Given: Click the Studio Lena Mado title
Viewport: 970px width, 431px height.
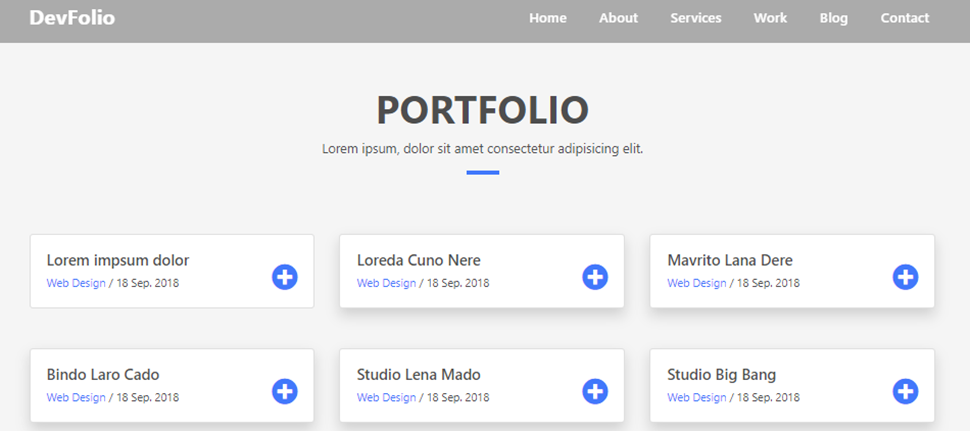Looking at the screenshot, I should pyautogui.click(x=419, y=375).
